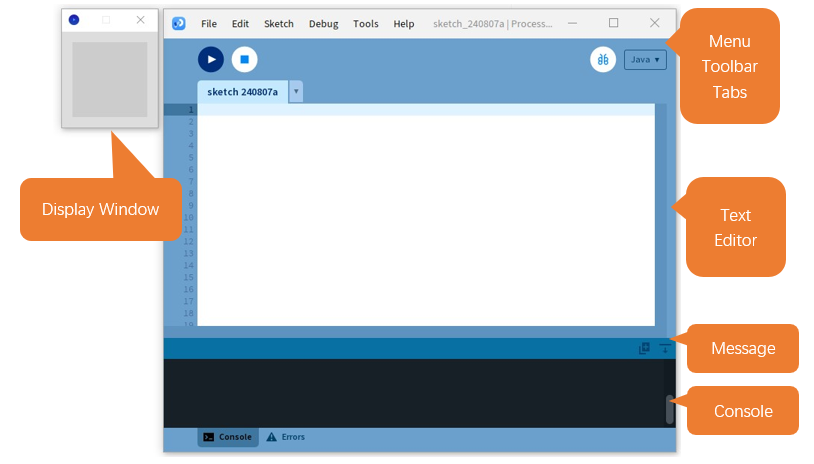Minimize the Processing editor window
Screen dimensions: 814x464
click(x=572, y=23)
